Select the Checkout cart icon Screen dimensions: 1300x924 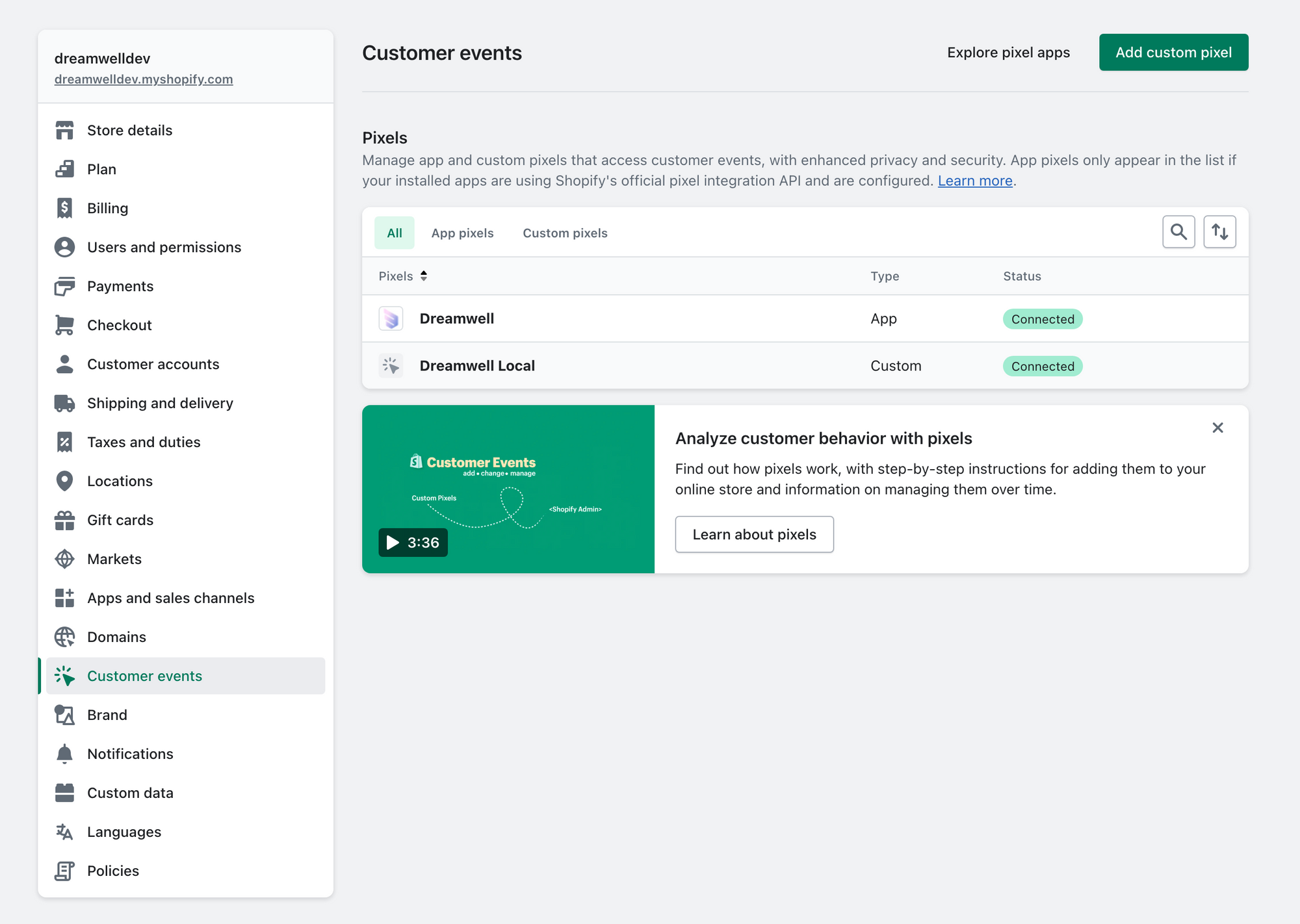[x=64, y=325]
